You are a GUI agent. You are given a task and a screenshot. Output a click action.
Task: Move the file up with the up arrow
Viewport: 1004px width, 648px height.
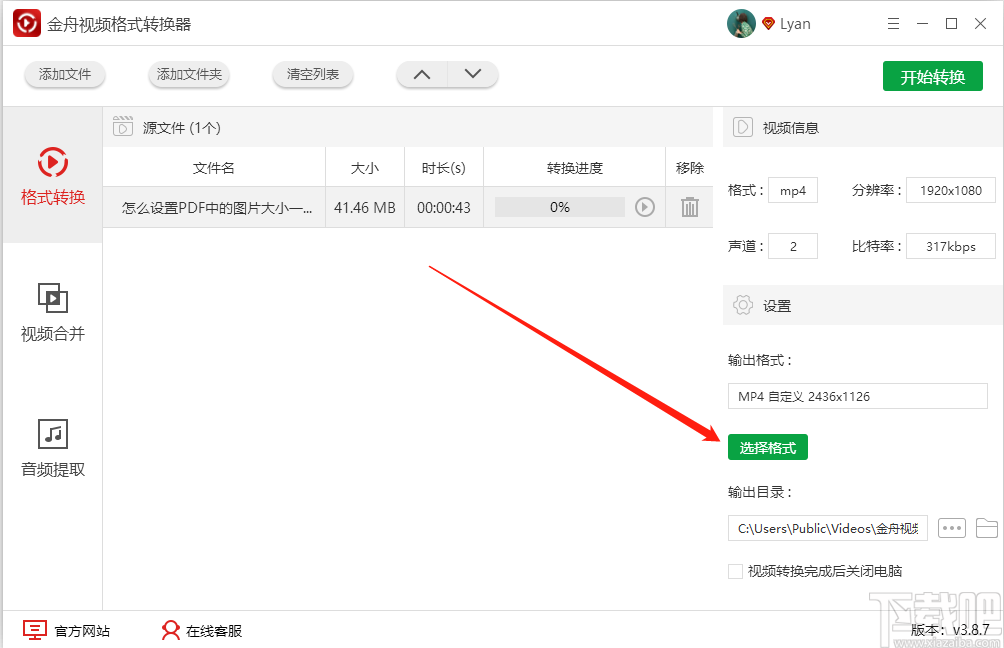click(421, 74)
